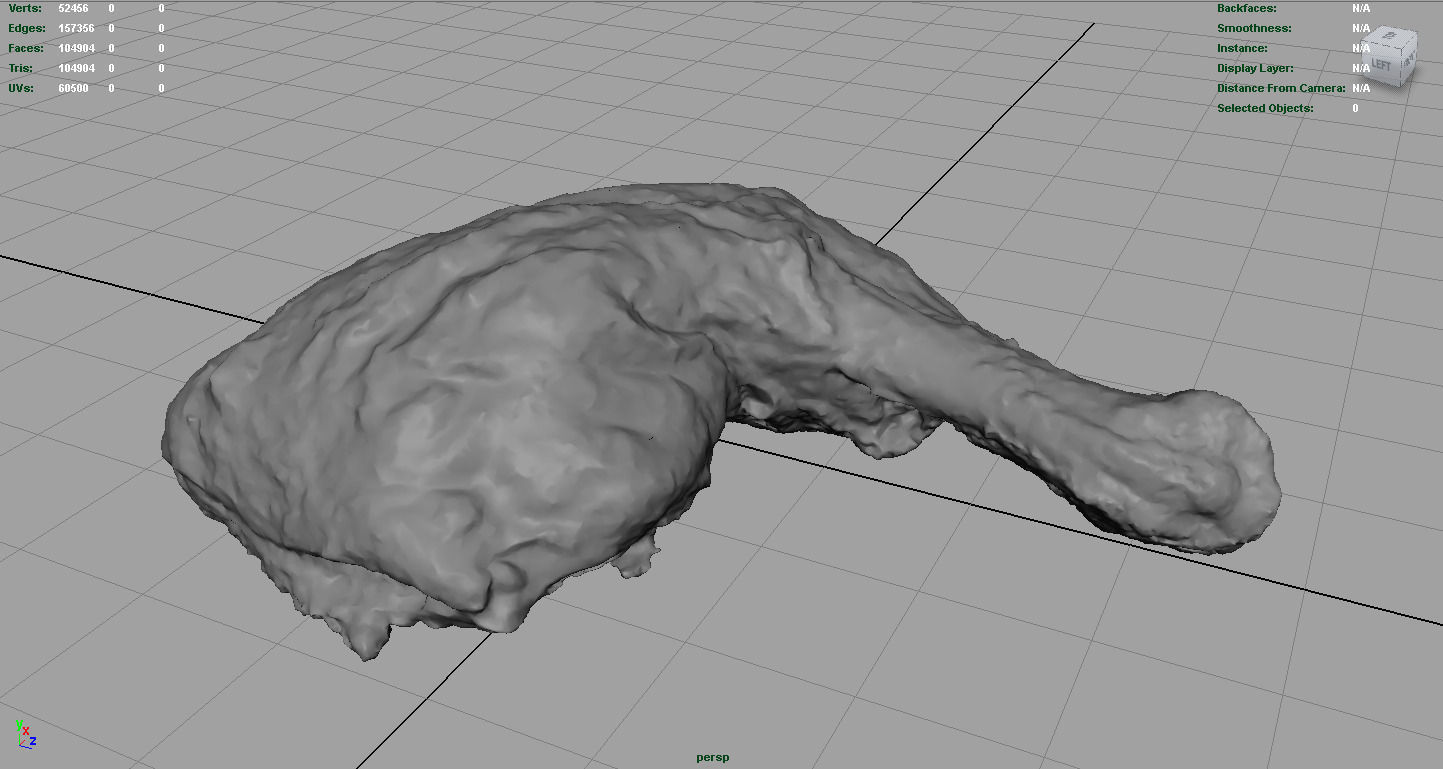Click the vertex count value 52456
Viewport: 1443px width, 769px height.
[73, 8]
